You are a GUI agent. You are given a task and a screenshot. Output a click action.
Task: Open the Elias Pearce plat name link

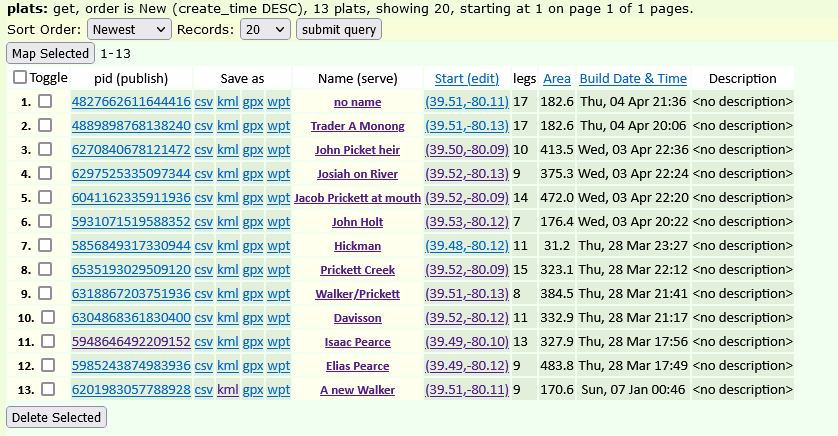coord(357,366)
